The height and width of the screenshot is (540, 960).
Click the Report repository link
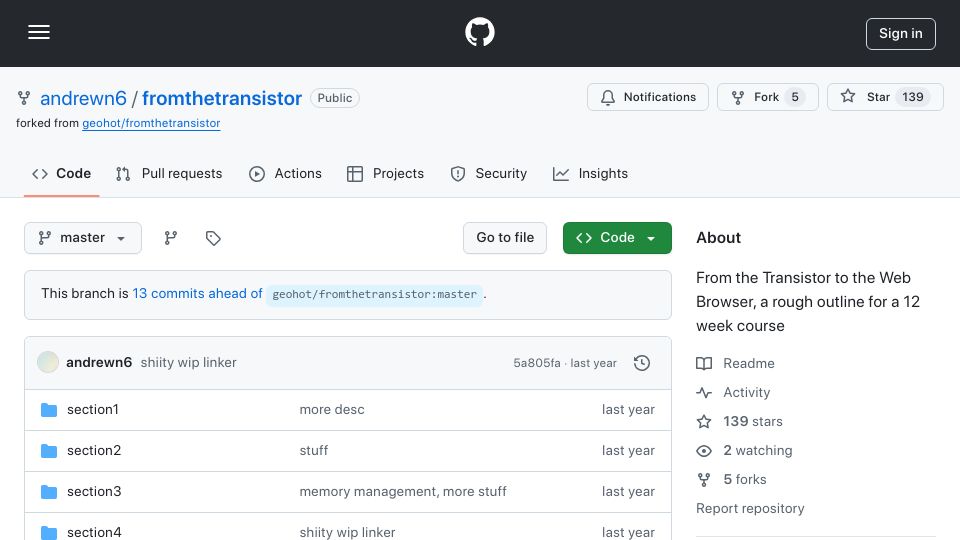click(x=750, y=508)
